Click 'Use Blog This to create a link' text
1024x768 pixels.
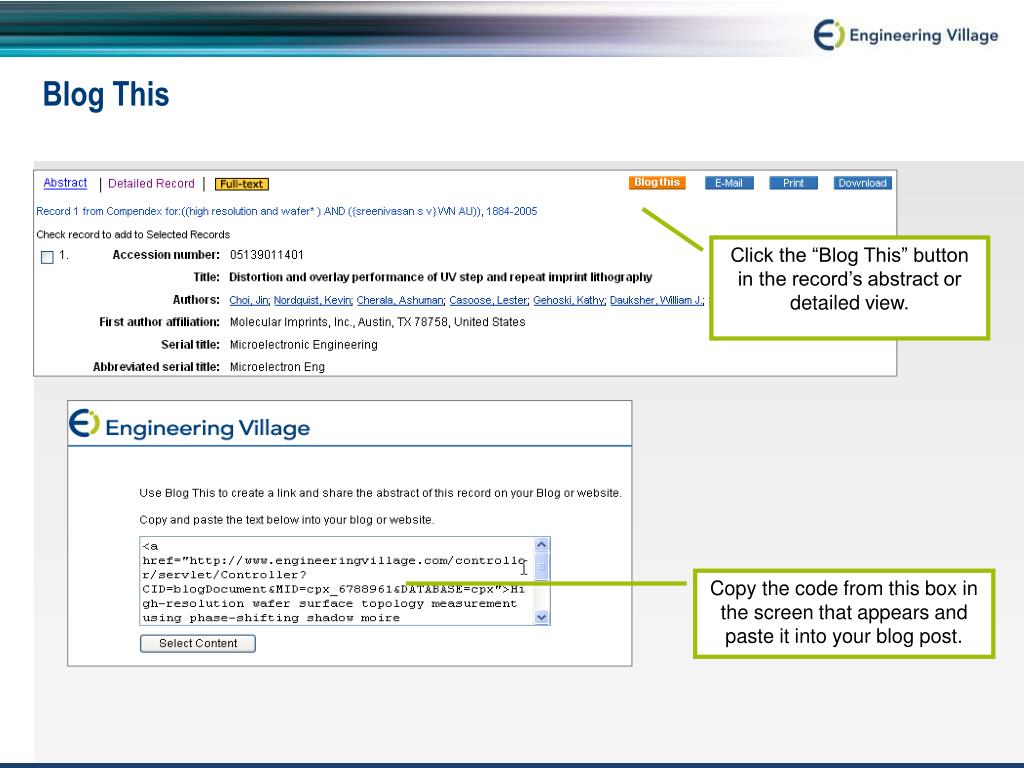tap(380, 493)
